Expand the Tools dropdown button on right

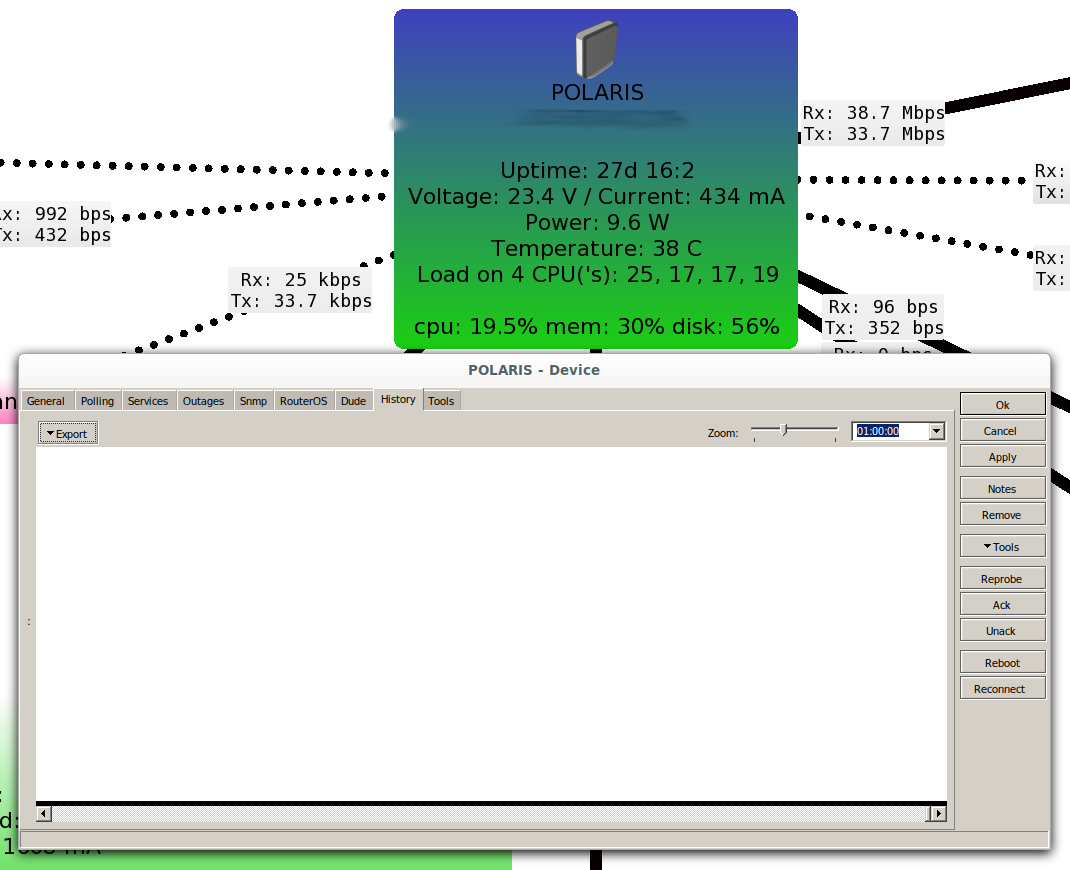pos(1002,547)
